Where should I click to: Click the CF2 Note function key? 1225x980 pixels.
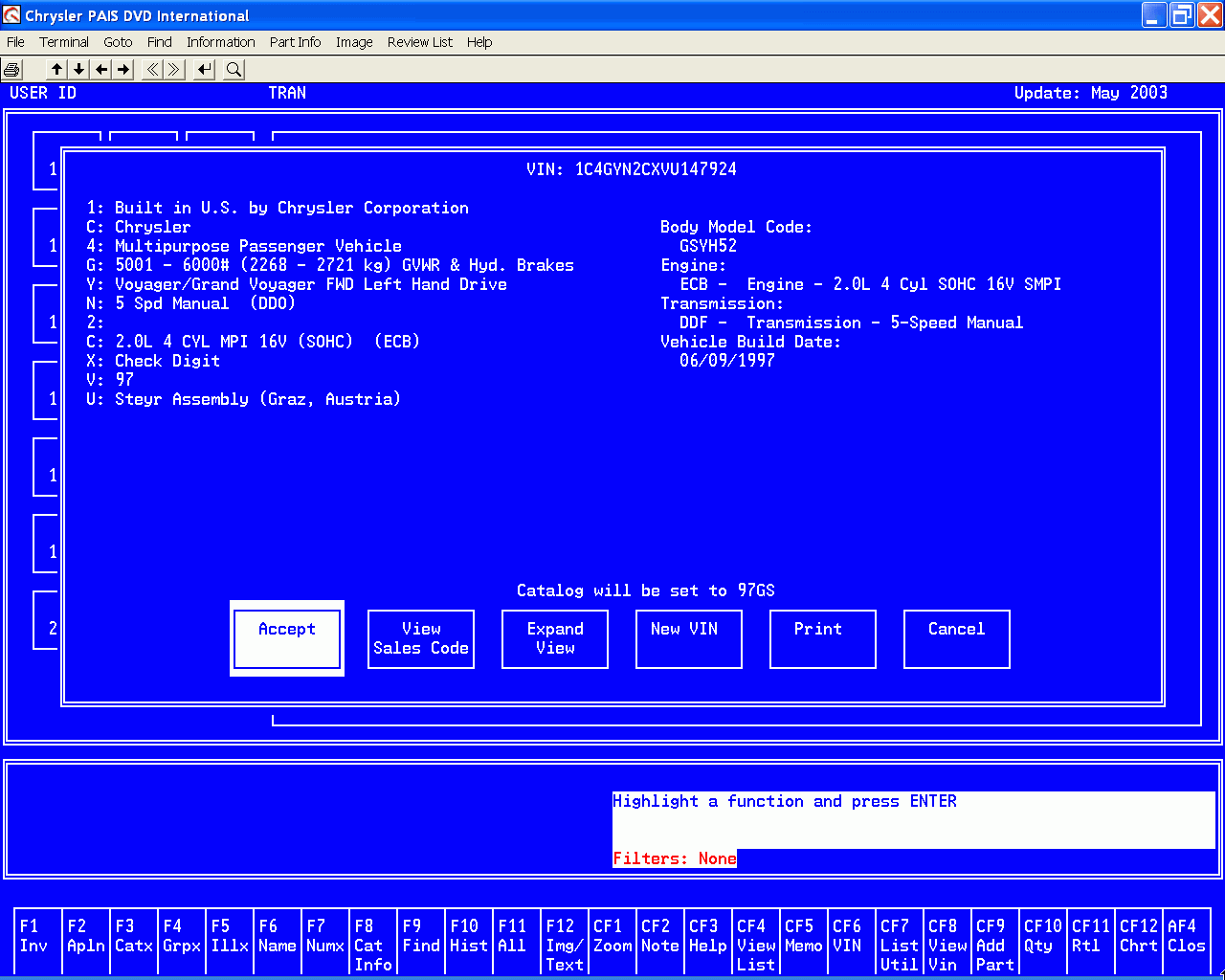coord(660,943)
